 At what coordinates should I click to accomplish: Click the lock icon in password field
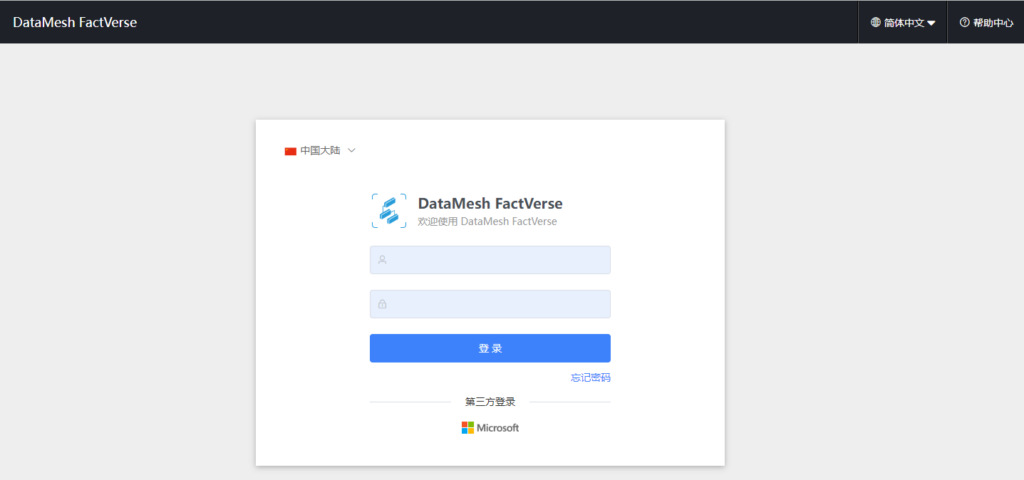pos(382,304)
